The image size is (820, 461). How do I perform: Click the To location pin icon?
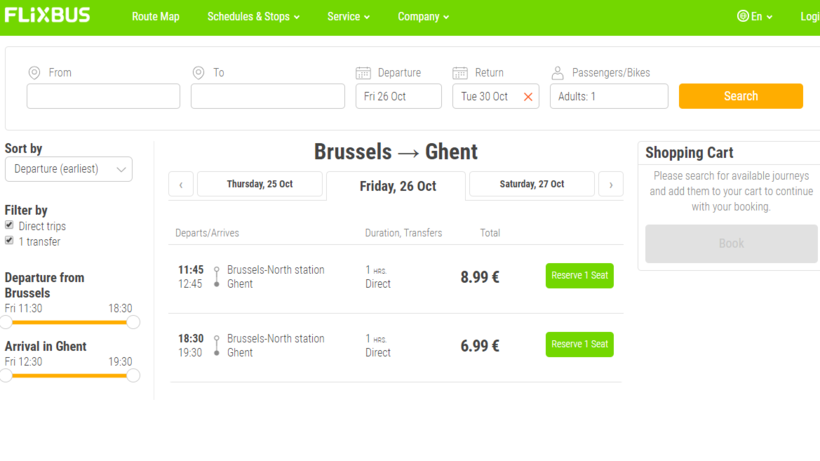(198, 73)
